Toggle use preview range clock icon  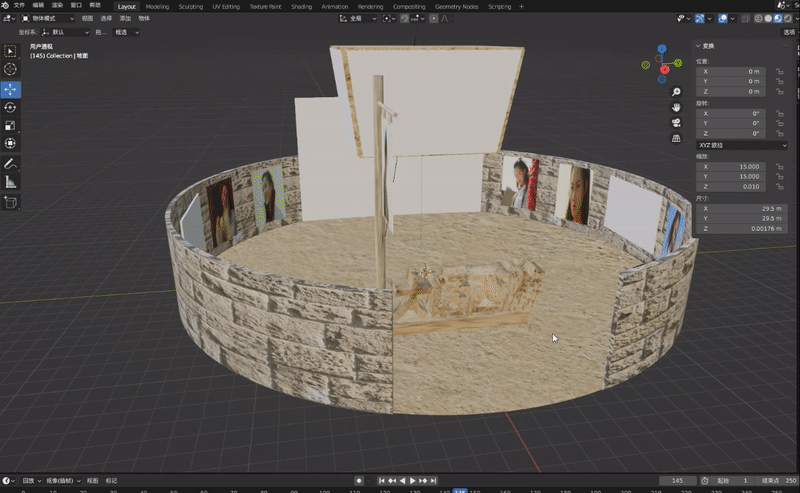click(x=705, y=481)
